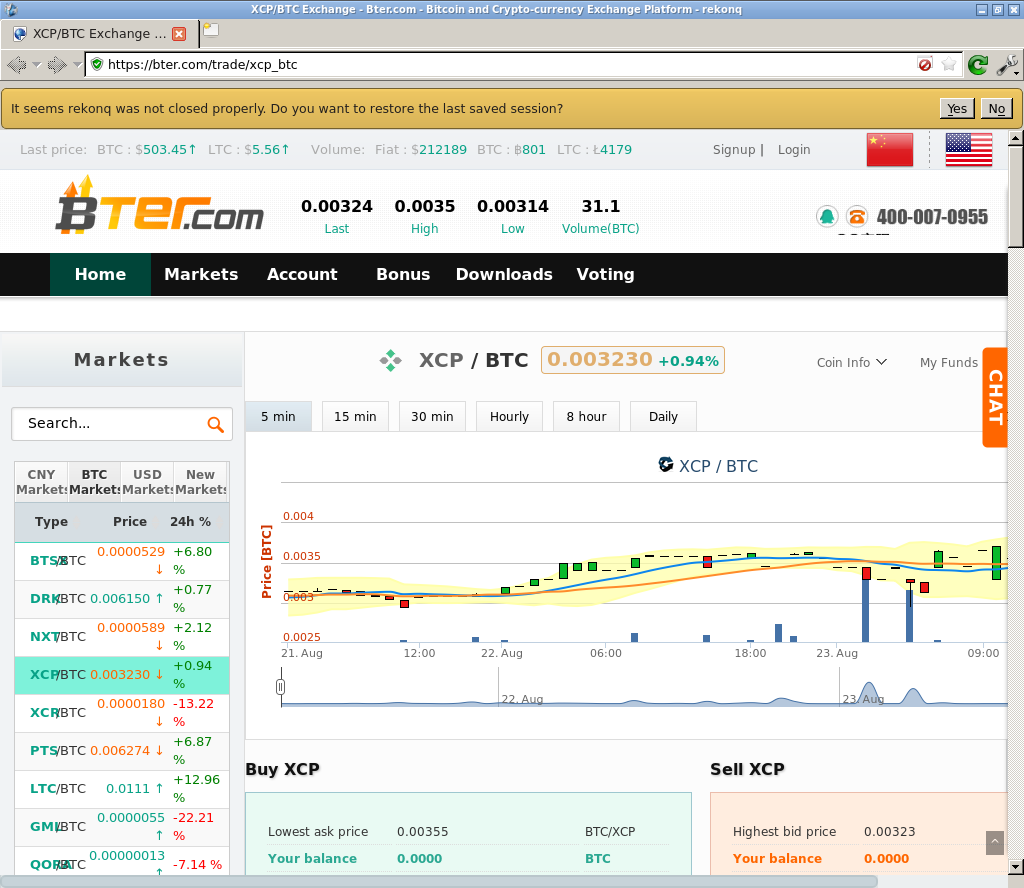
Task: Click the green reload page icon
Action: pyautogui.click(x=978, y=65)
